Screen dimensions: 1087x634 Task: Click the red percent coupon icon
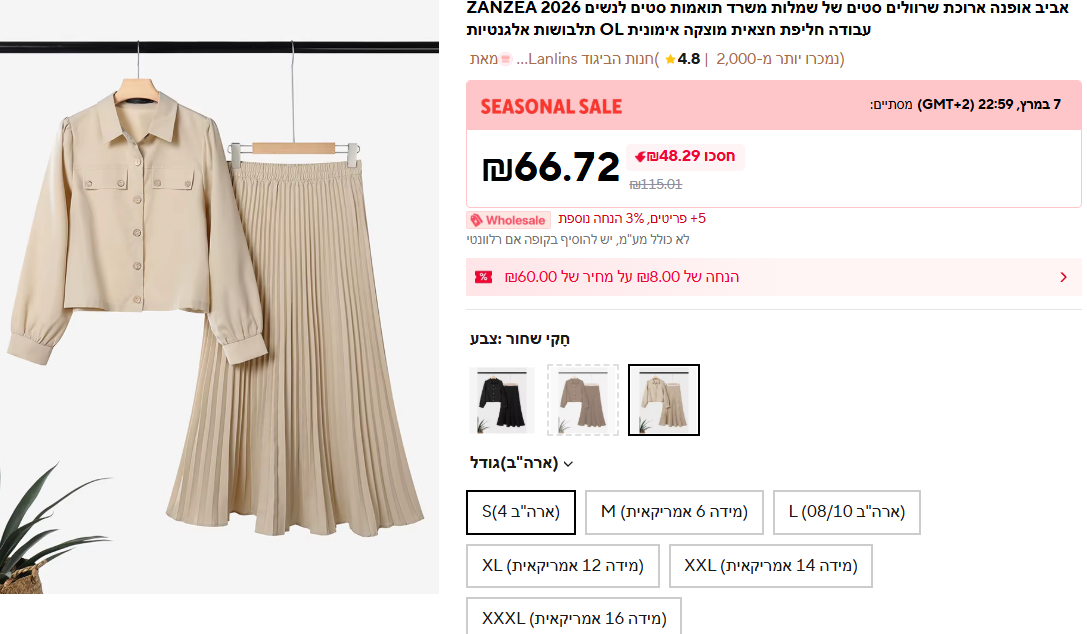click(484, 277)
